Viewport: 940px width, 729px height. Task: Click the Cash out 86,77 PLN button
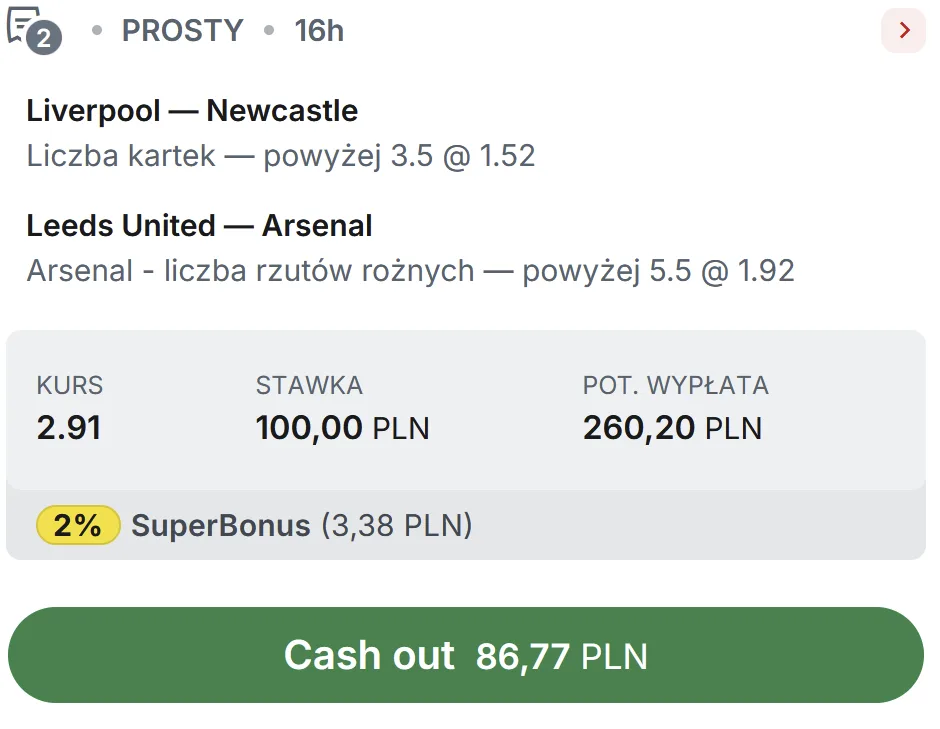(x=469, y=655)
